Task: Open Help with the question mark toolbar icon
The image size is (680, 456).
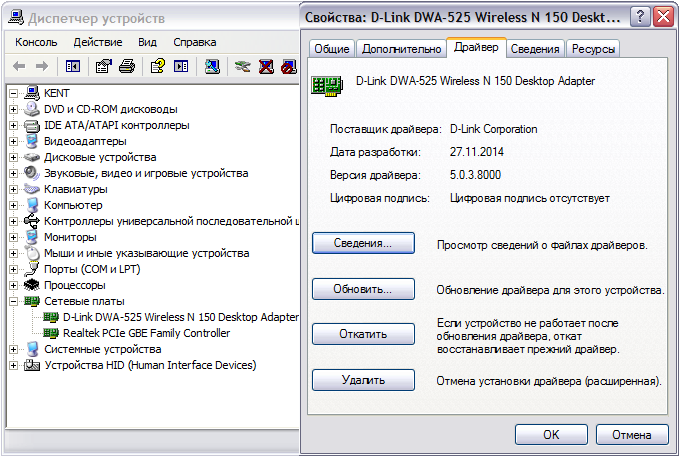Action: [157, 66]
